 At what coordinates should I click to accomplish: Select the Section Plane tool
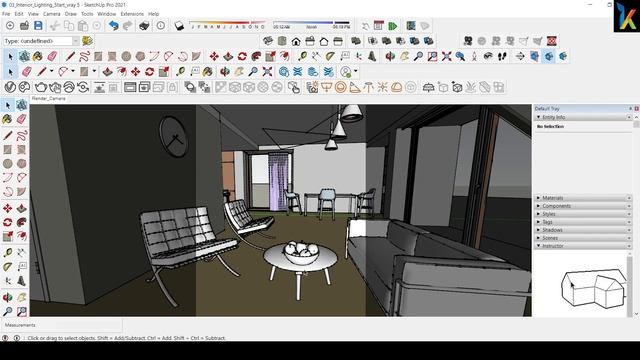520,56
